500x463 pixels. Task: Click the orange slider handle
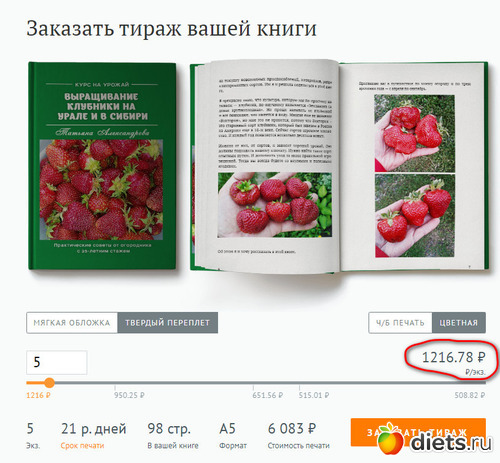click(x=49, y=383)
